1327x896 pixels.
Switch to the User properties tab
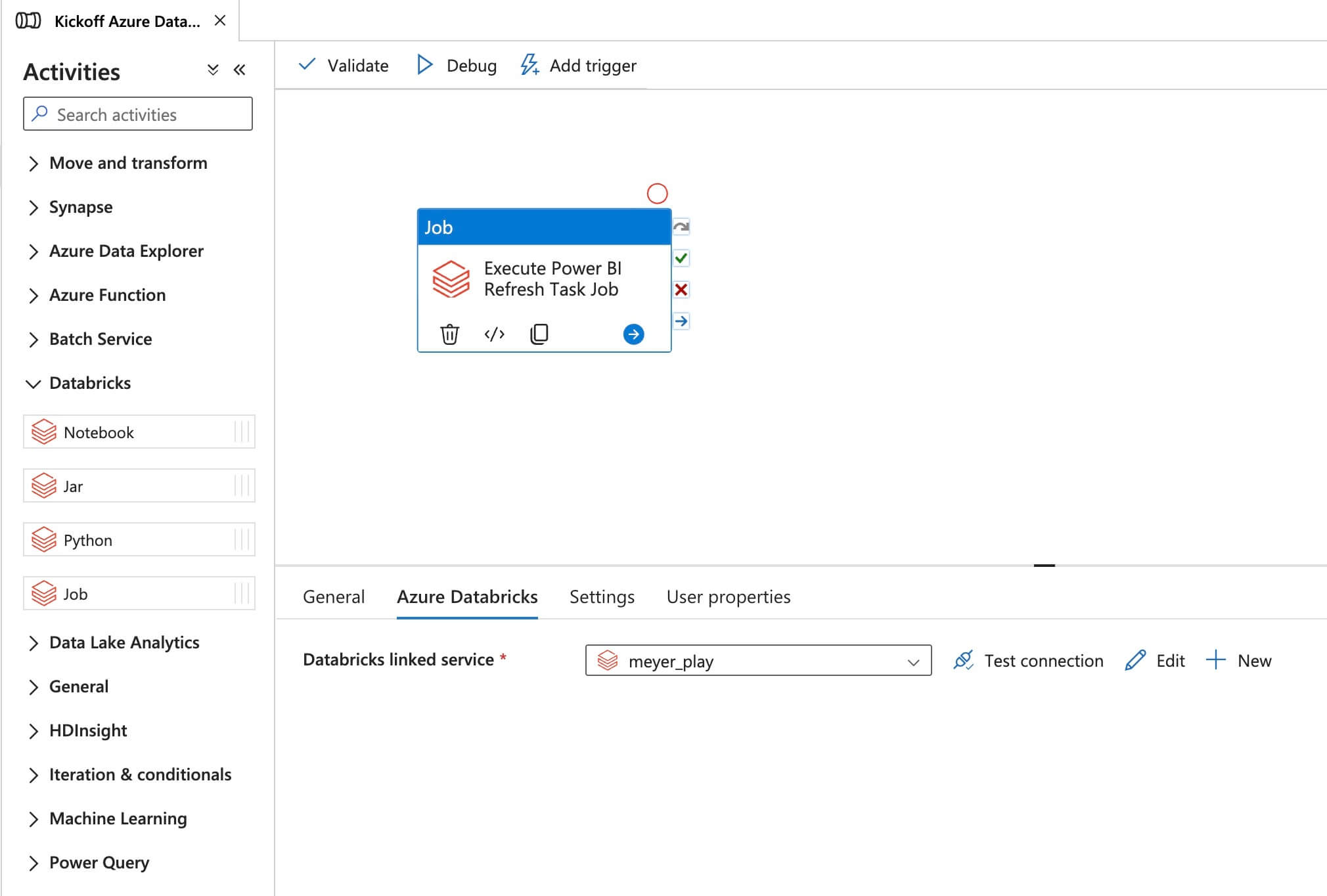[728, 597]
